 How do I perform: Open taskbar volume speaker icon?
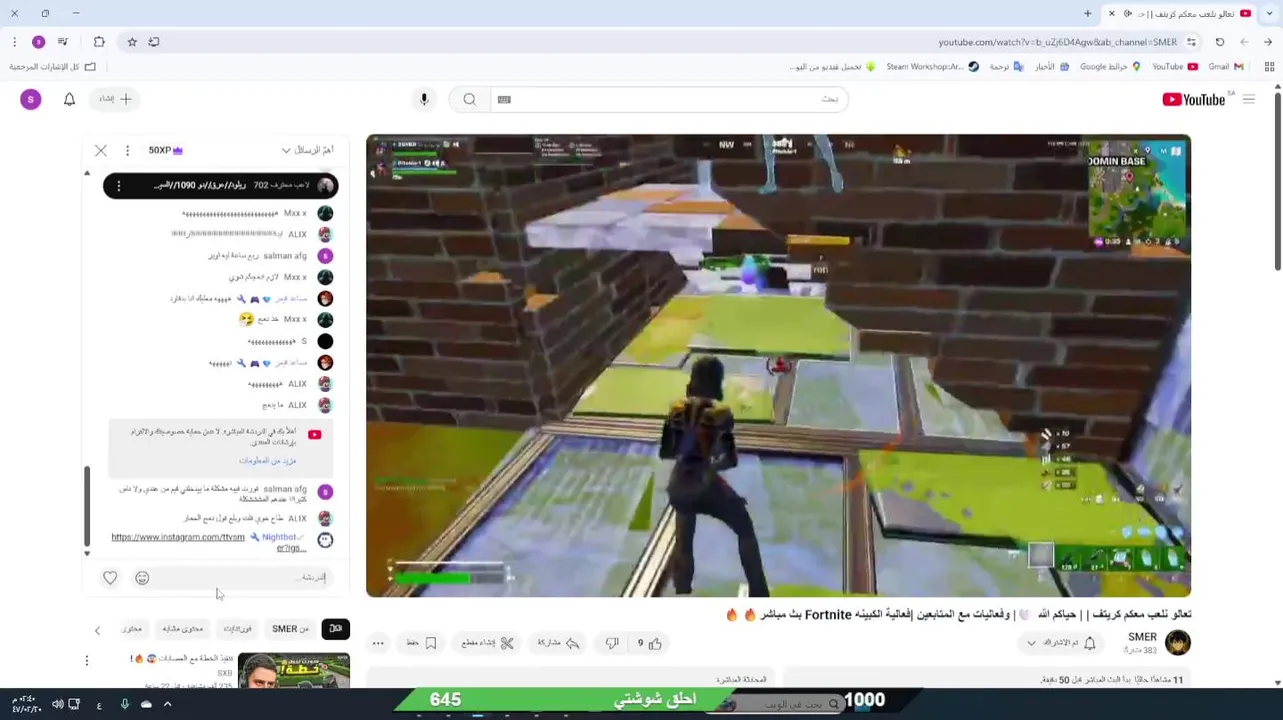pos(57,704)
